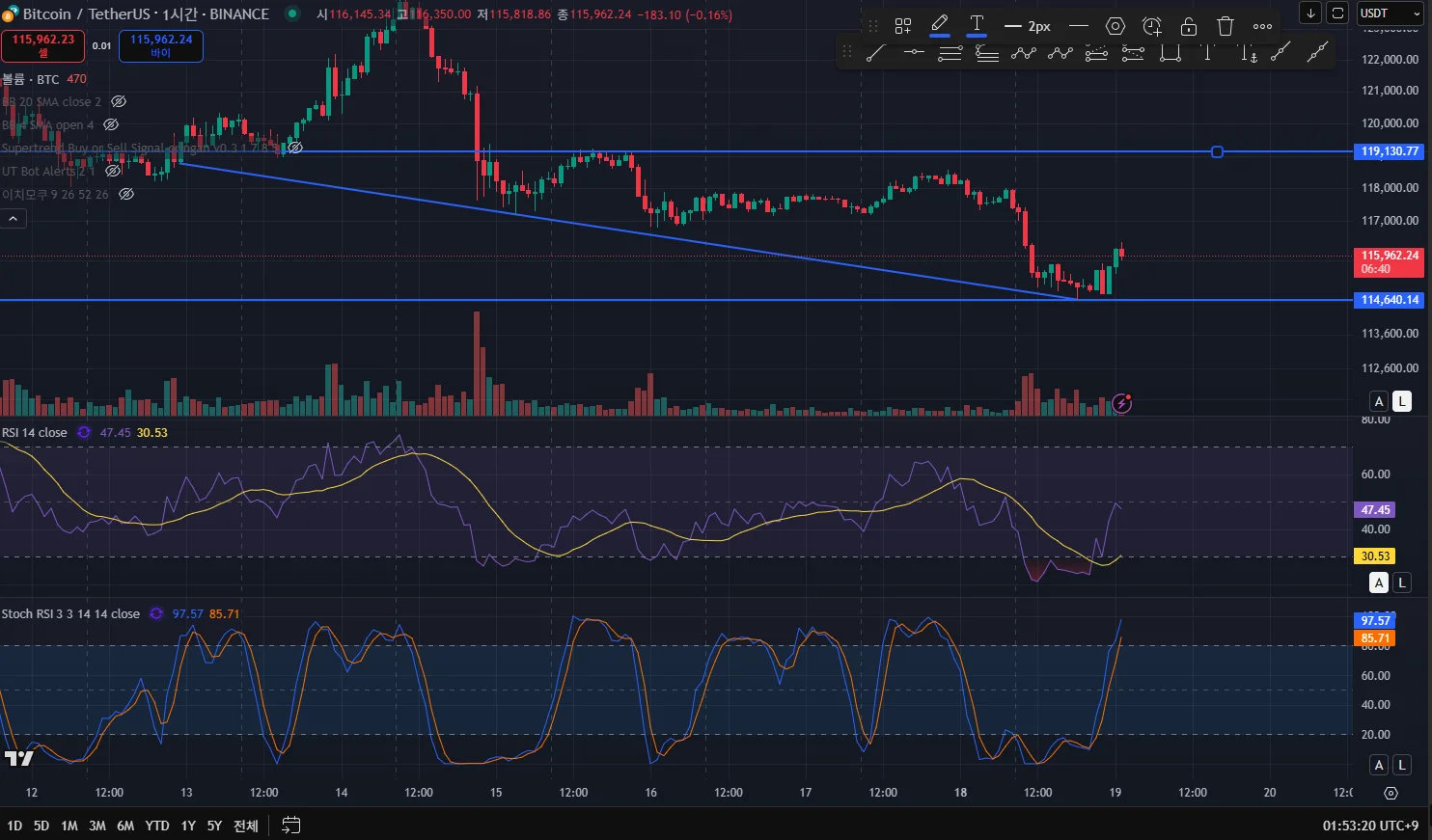The height and width of the screenshot is (840, 1432).
Task: Click the RSI indicator refresh icon
Action: click(84, 432)
